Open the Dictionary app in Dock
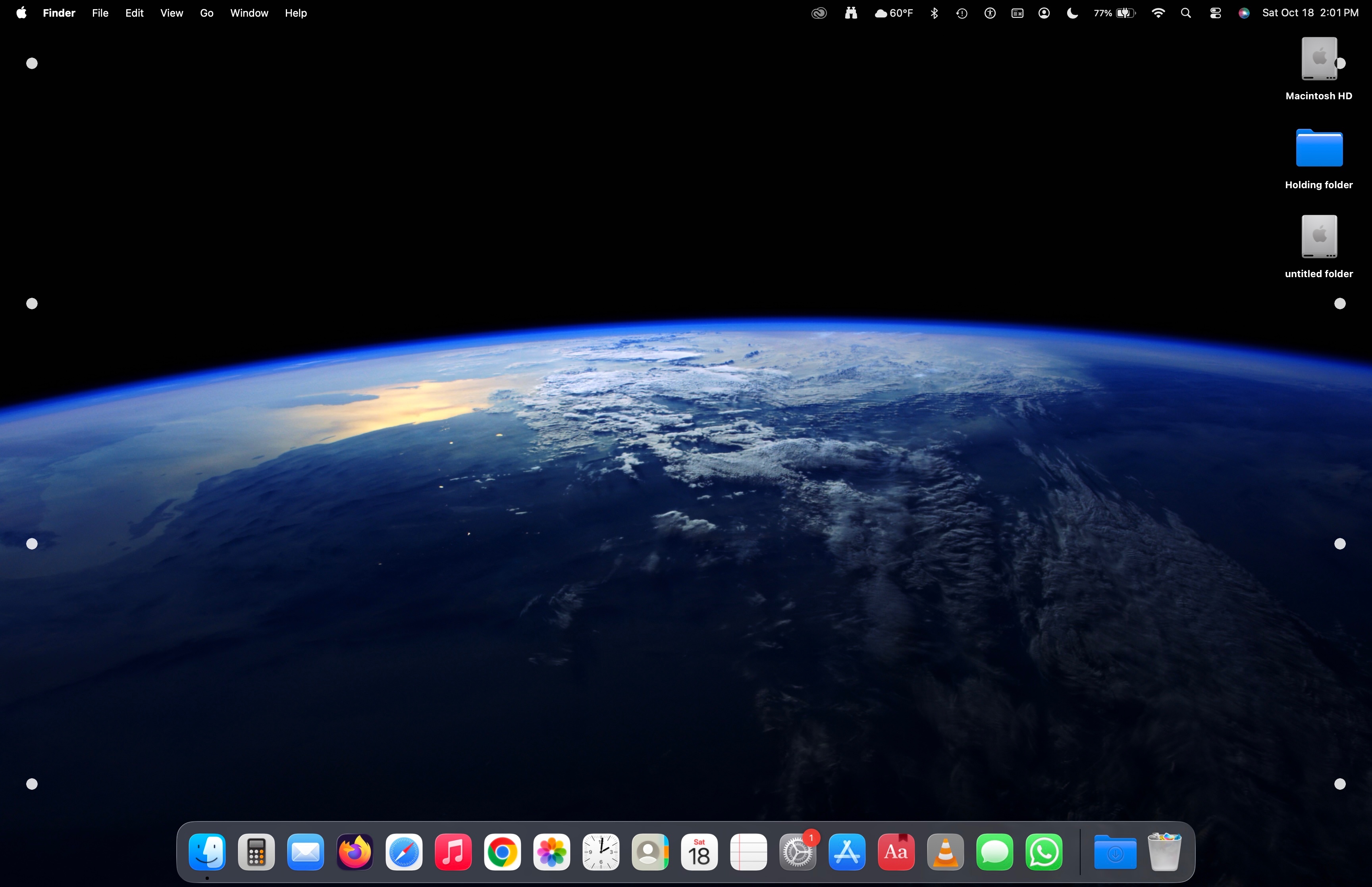This screenshot has width=1372, height=887. pos(896,852)
